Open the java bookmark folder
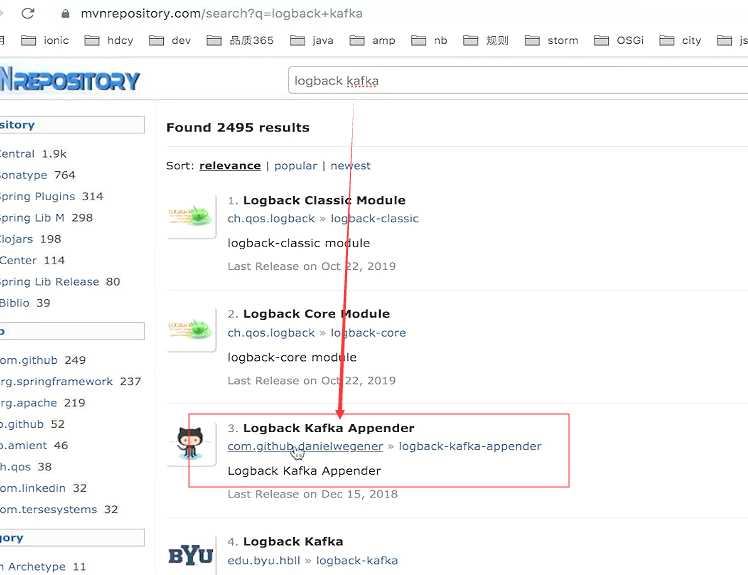748x575 pixels. pyautogui.click(x=312, y=41)
